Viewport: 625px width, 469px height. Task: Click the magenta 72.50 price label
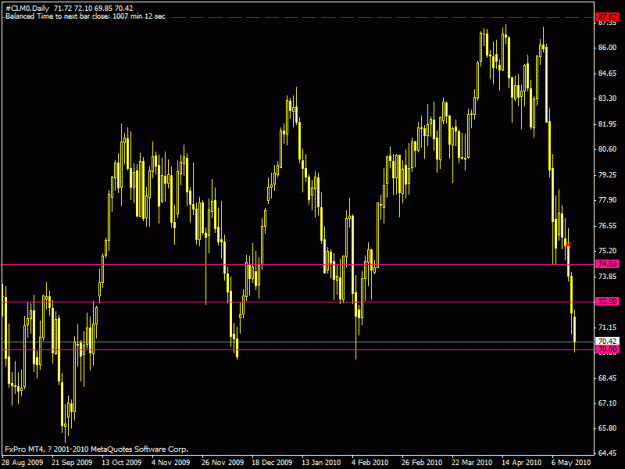(607, 301)
